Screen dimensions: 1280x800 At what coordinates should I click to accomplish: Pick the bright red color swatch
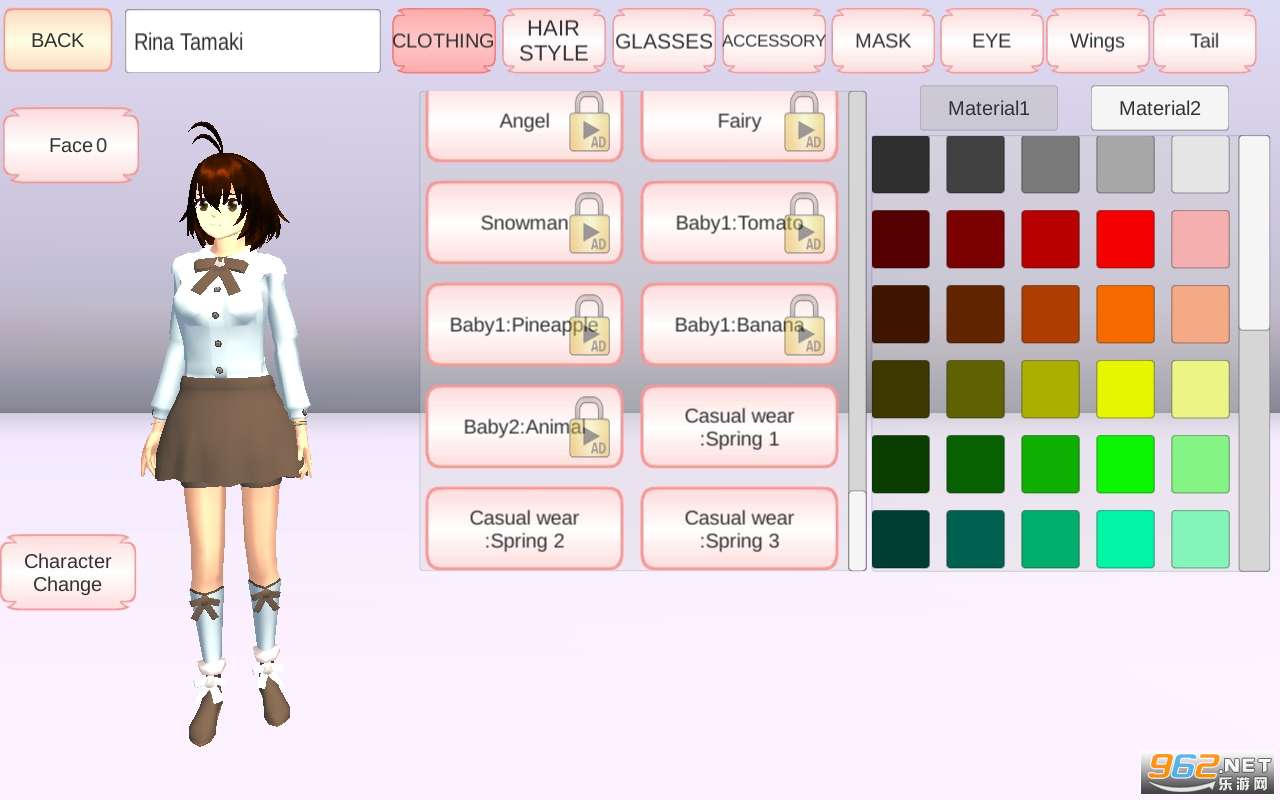coord(1125,239)
